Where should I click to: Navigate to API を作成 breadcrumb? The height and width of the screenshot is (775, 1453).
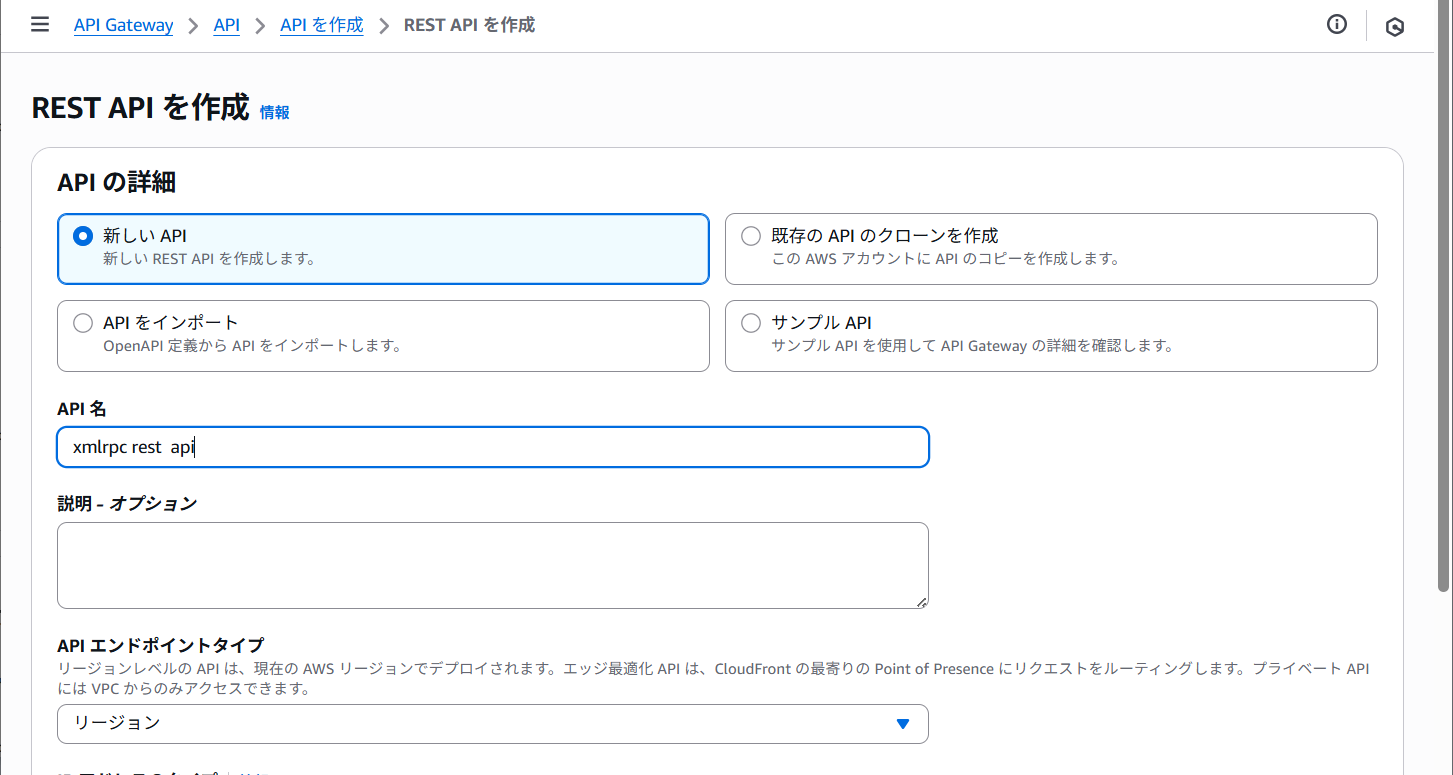(x=321, y=25)
